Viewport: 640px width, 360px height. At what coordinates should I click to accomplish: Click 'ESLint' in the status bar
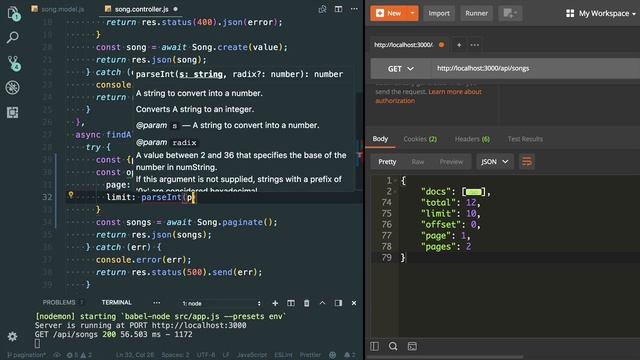pos(283,355)
